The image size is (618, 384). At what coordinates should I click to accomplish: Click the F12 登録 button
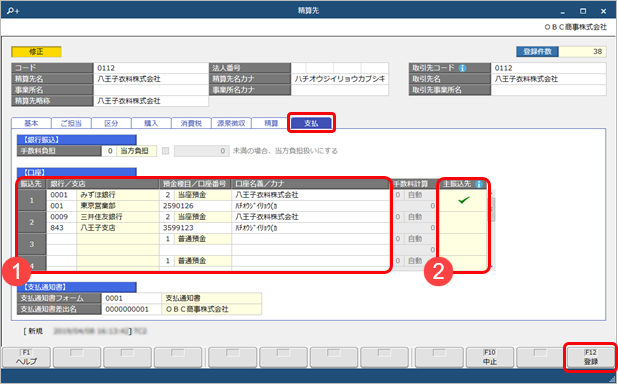[x=591, y=357]
